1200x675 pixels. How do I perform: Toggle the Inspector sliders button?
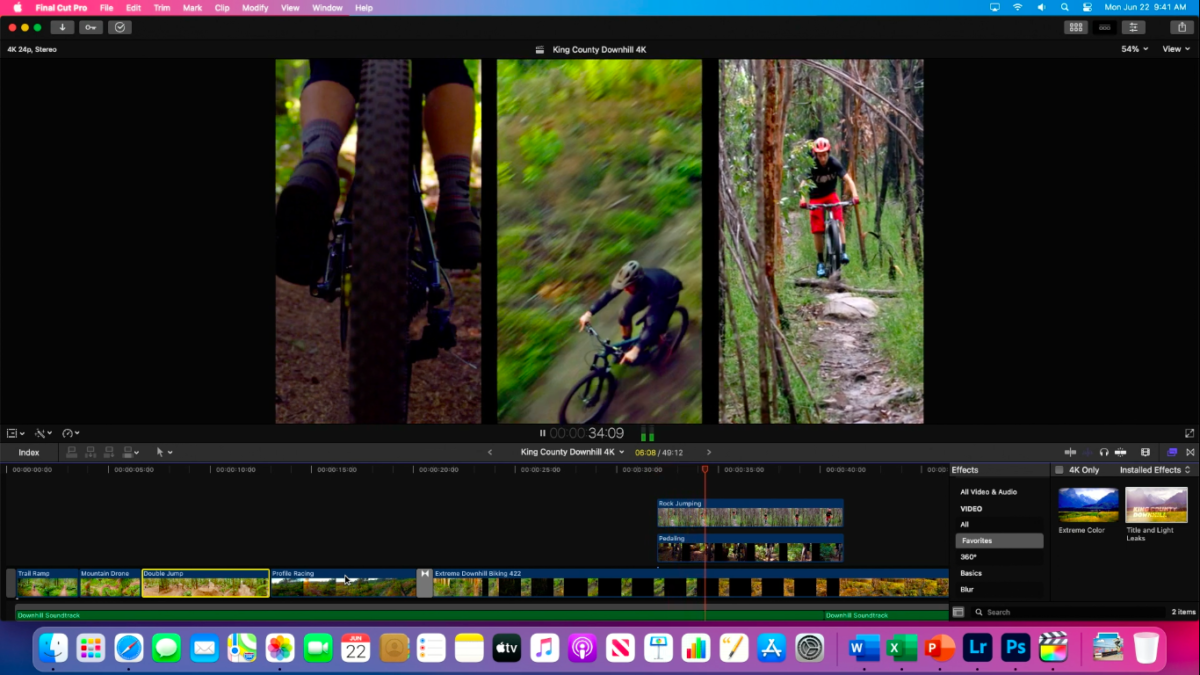tap(1133, 27)
